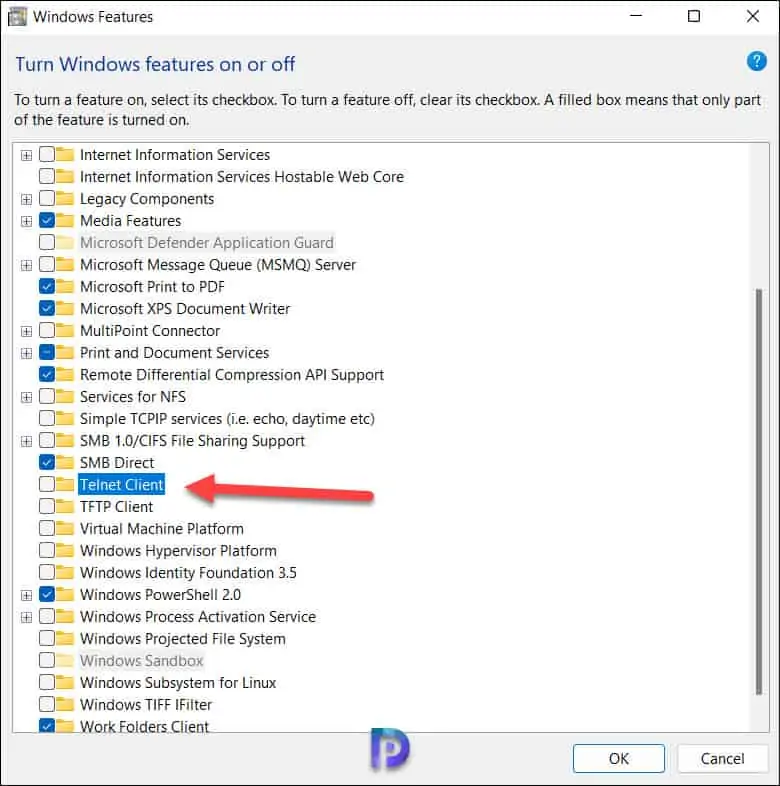This screenshot has width=780, height=786.
Task: Minimize the Windows Features window
Action: (x=636, y=16)
